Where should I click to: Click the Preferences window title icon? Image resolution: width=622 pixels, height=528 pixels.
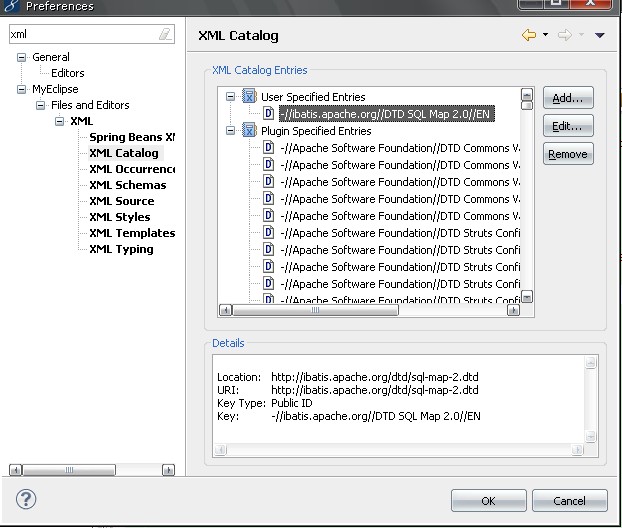click(11, 6)
